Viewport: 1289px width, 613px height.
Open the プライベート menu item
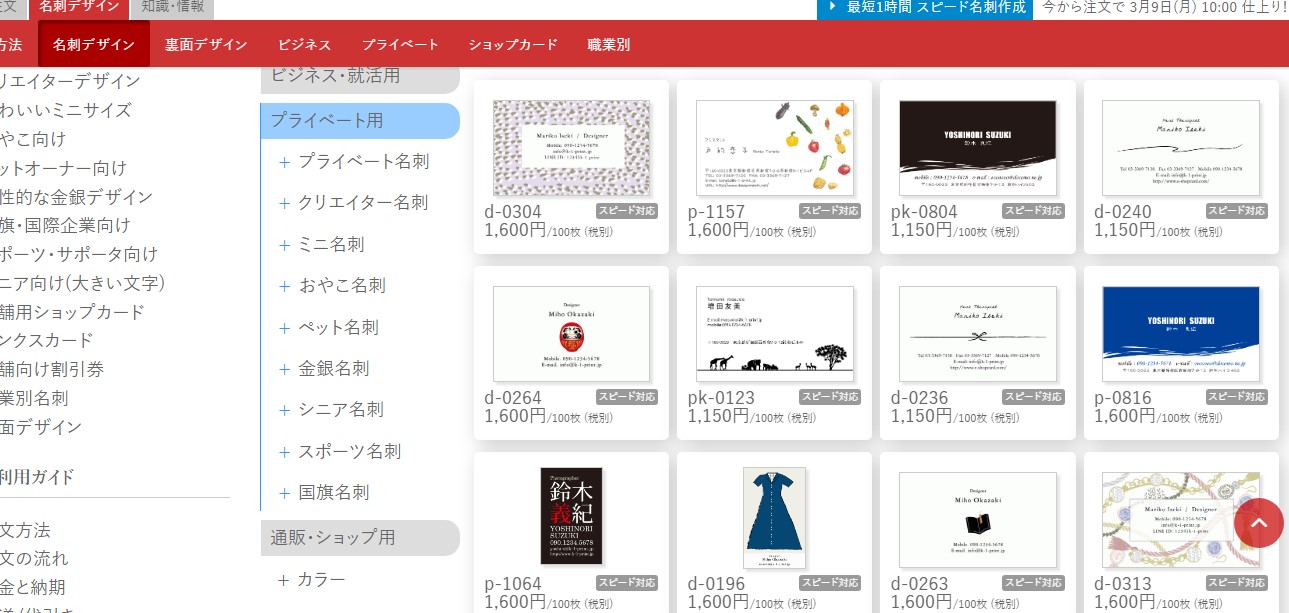[400, 44]
